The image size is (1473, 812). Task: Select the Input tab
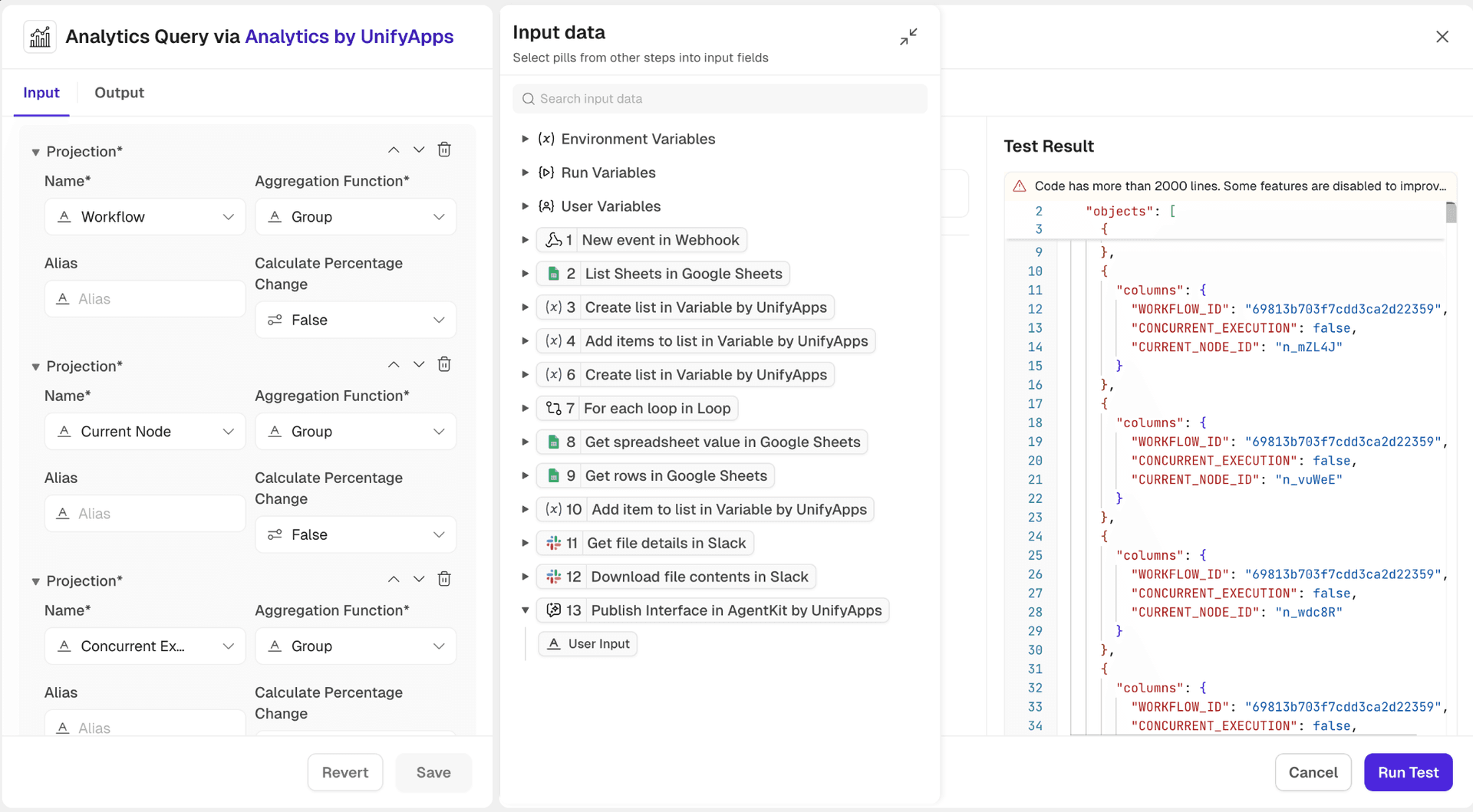[41, 93]
